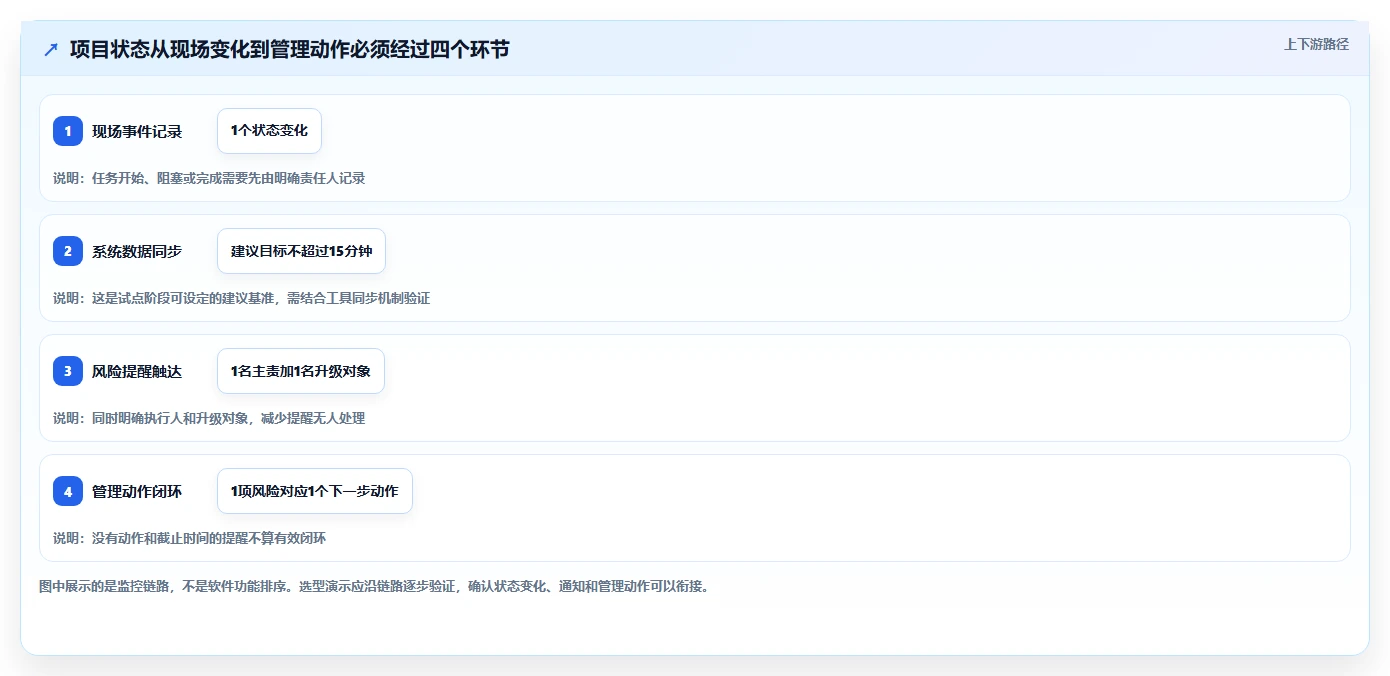Viewport: 1390px width, 676px height.
Task: Select step number 4 badge
Action: coord(68,491)
